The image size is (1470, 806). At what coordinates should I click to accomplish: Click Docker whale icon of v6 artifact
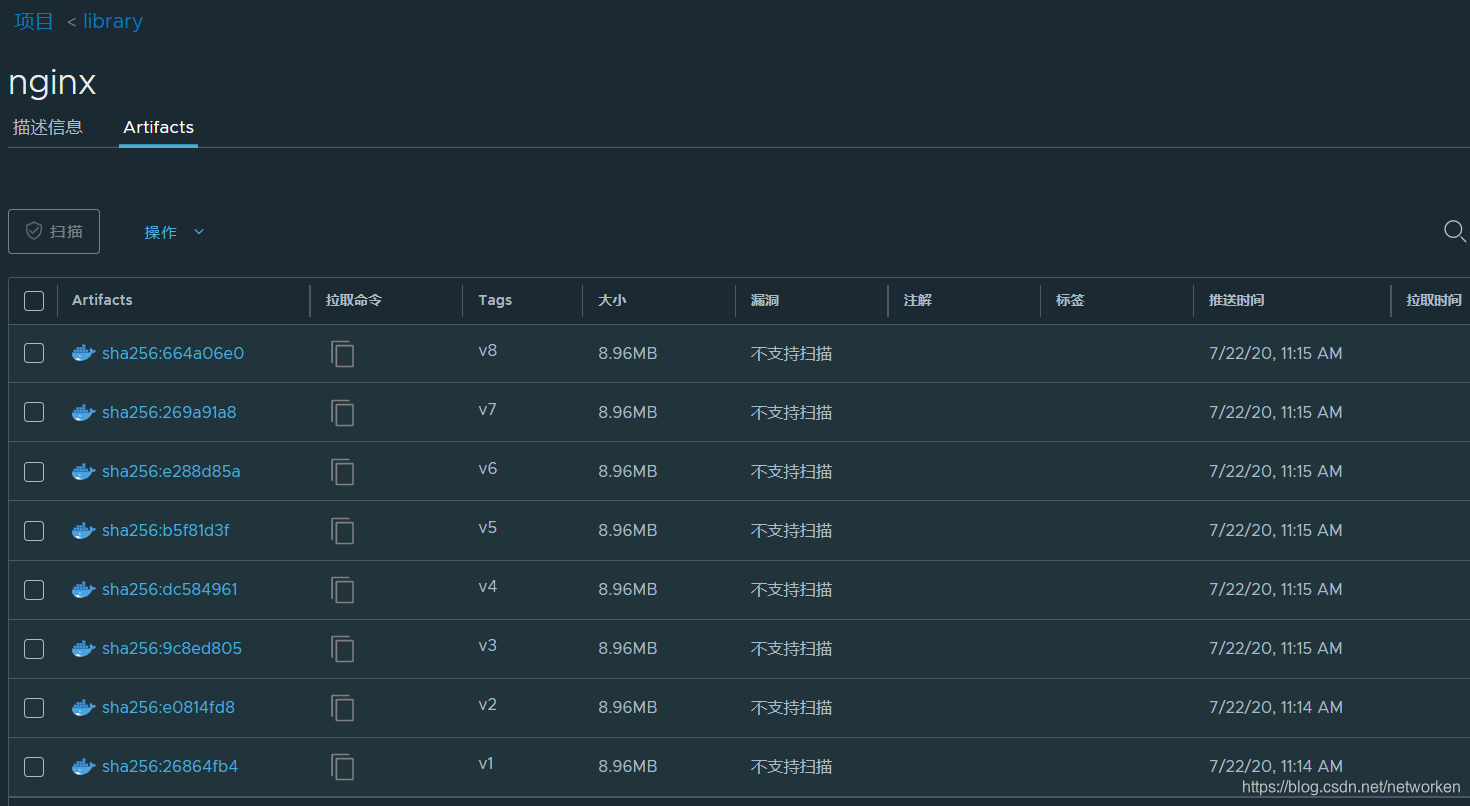pos(84,471)
